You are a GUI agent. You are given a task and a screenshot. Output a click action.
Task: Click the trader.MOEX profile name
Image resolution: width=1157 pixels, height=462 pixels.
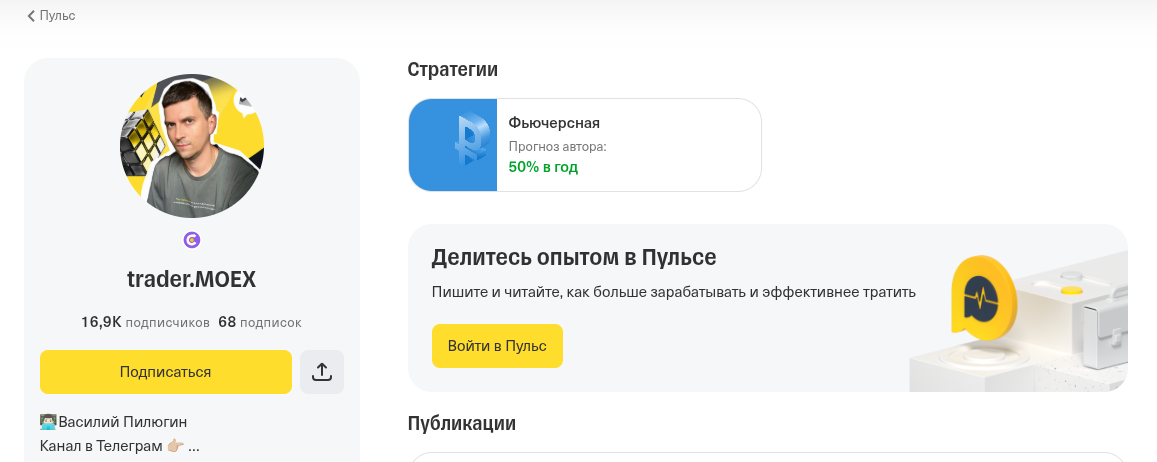tap(192, 281)
